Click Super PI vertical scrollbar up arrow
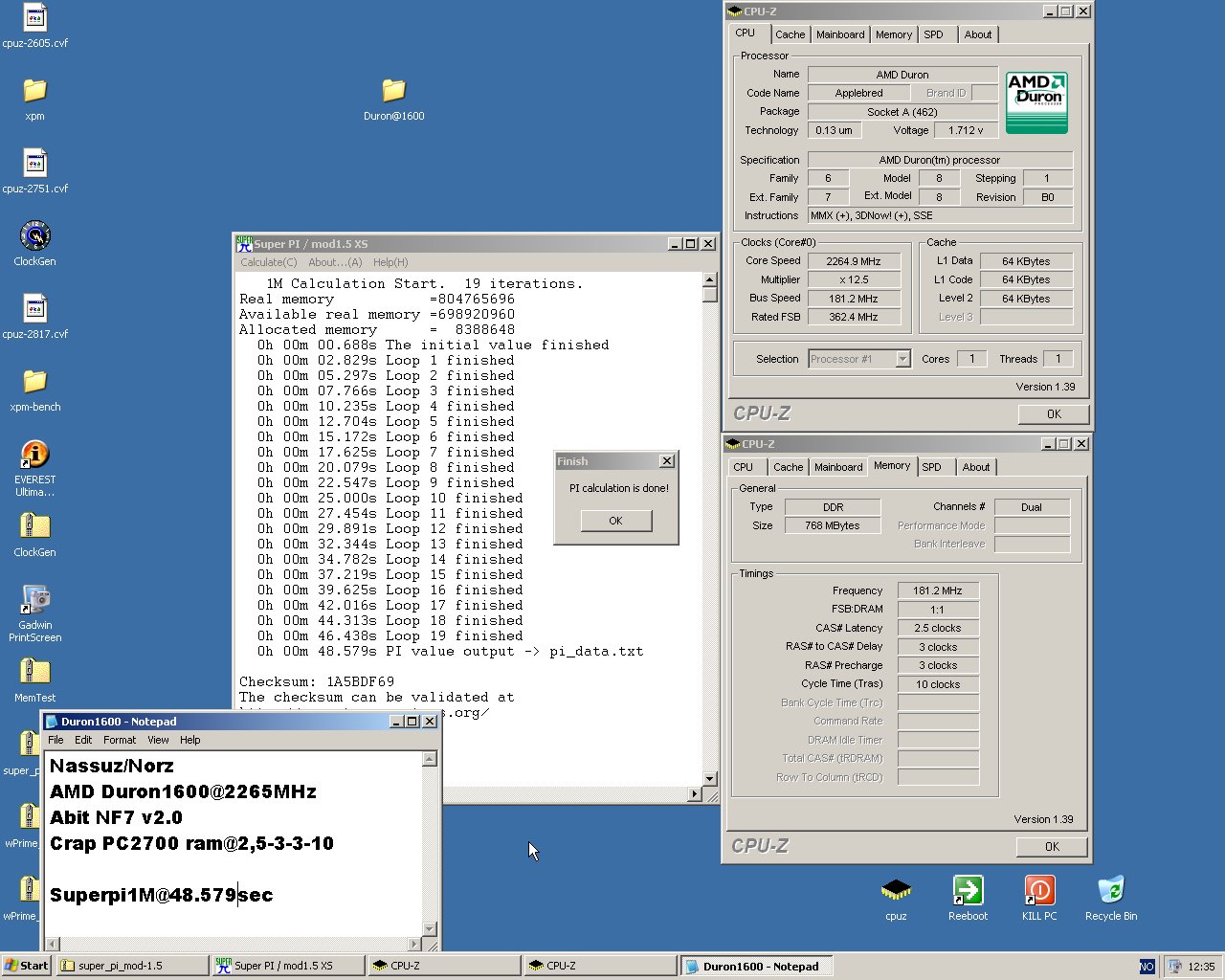 click(709, 280)
